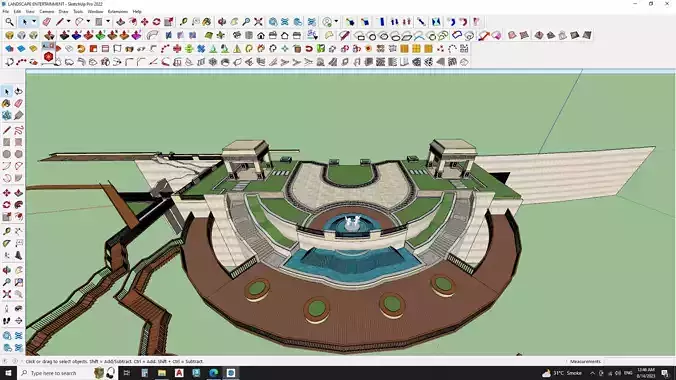Screen dimensions: 676x380
Task: Open File Explorer from the taskbar
Action: [x=162, y=373]
